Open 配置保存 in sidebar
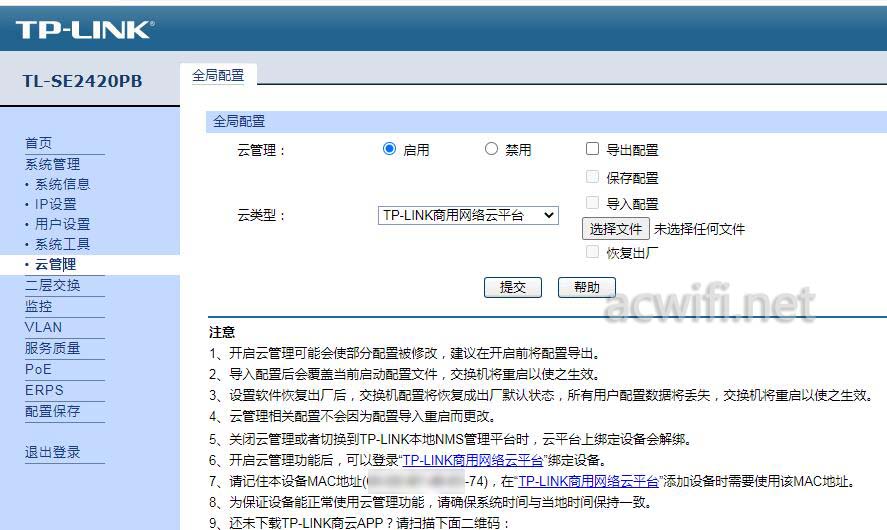This screenshot has height=530, width=887. (x=53, y=411)
